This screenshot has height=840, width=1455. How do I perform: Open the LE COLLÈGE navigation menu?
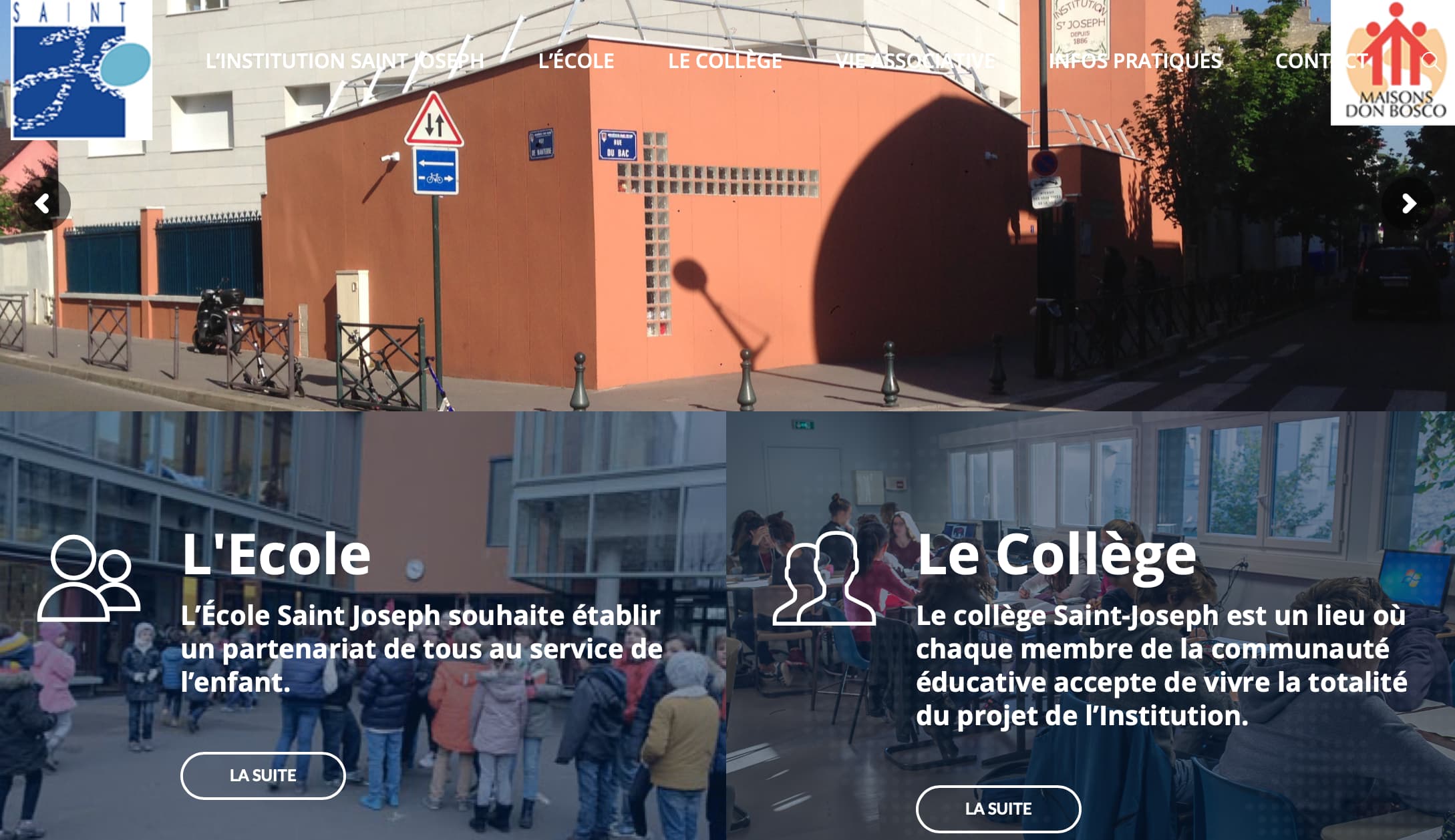(725, 61)
